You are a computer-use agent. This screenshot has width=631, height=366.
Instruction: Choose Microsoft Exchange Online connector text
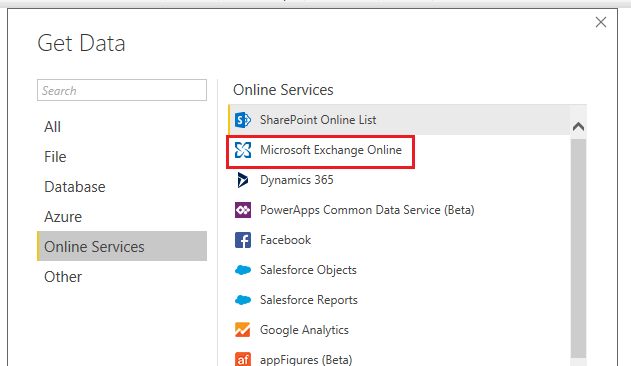[331, 150]
